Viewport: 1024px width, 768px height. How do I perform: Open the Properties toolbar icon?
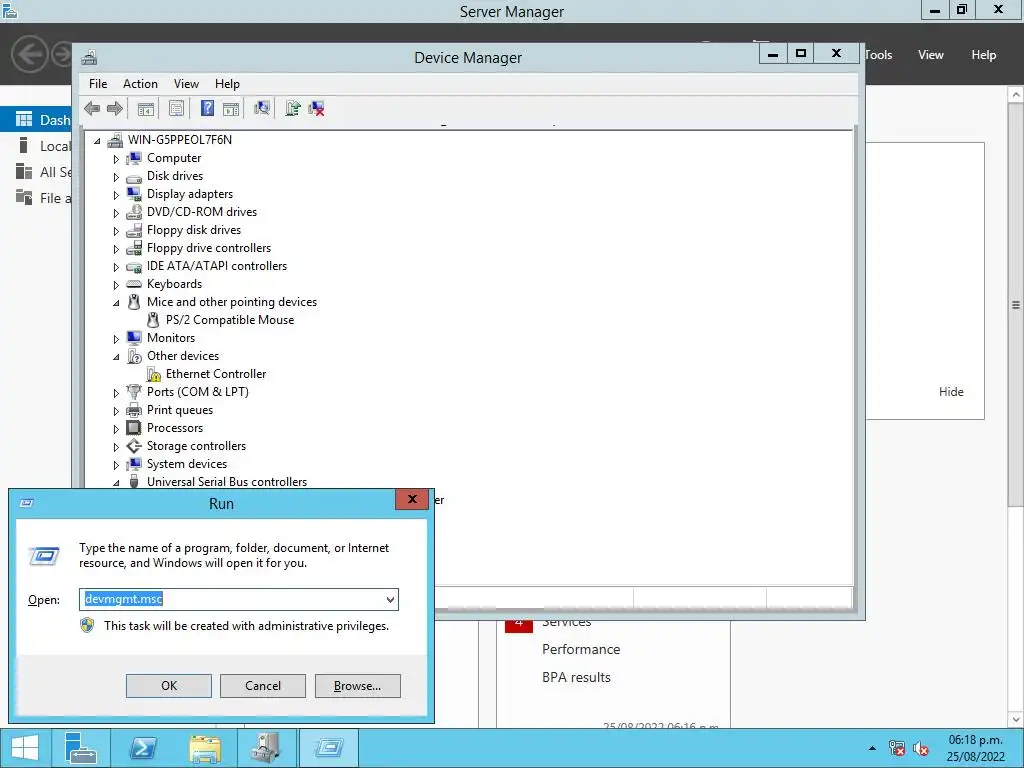[176, 108]
